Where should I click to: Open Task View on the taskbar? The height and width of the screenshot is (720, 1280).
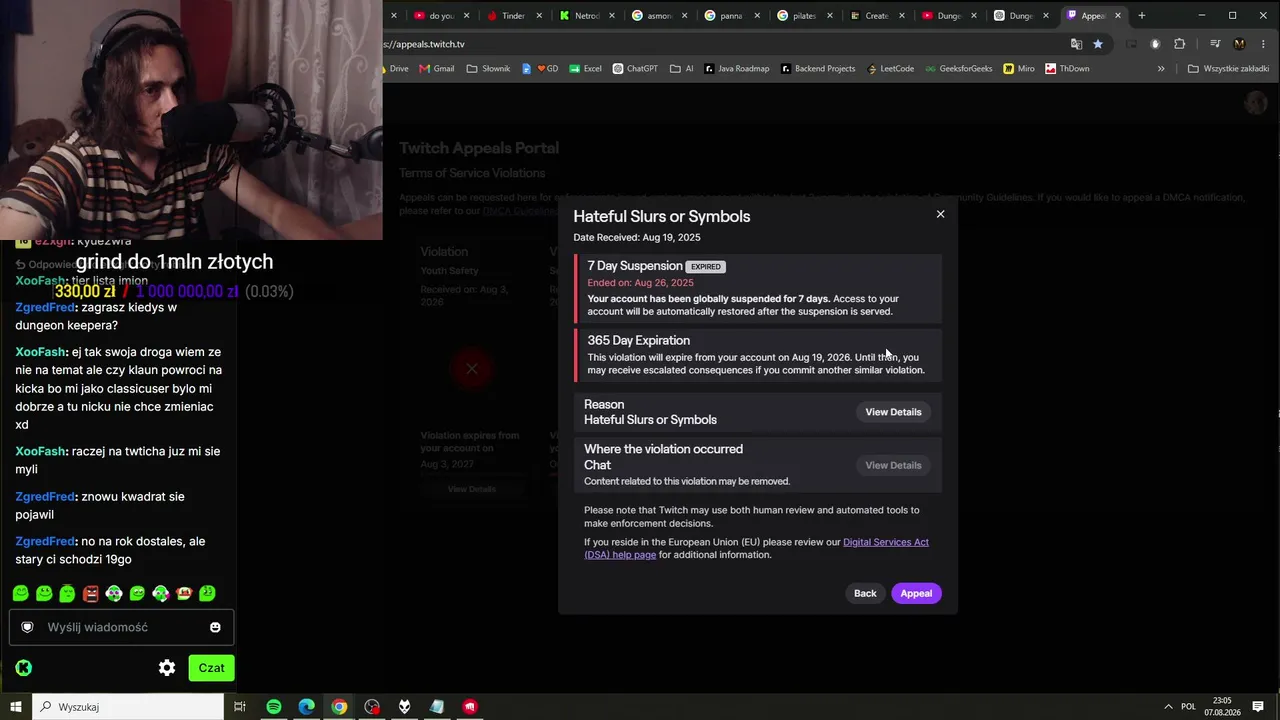pyautogui.click(x=240, y=707)
